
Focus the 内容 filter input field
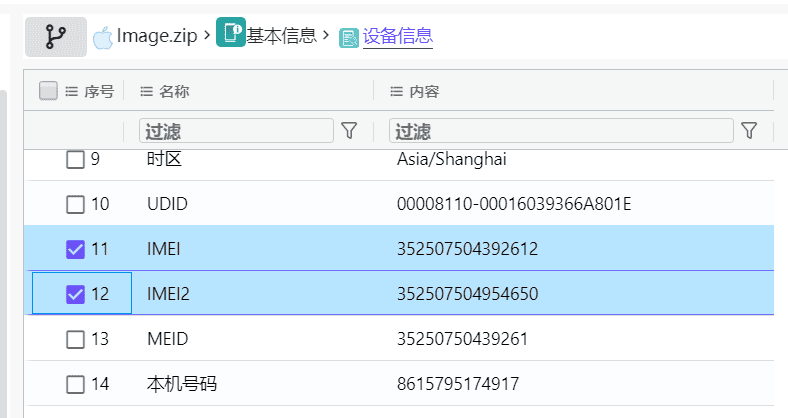click(x=561, y=131)
